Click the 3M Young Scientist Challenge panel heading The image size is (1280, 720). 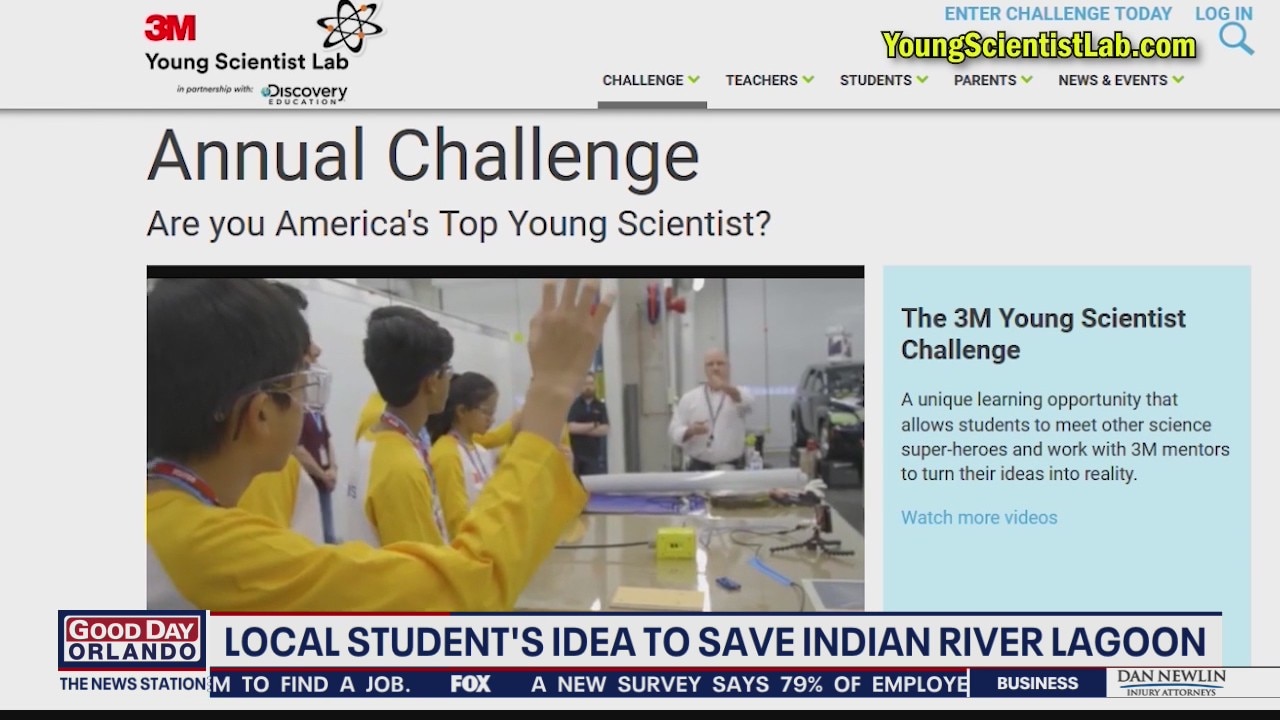[x=1043, y=333]
